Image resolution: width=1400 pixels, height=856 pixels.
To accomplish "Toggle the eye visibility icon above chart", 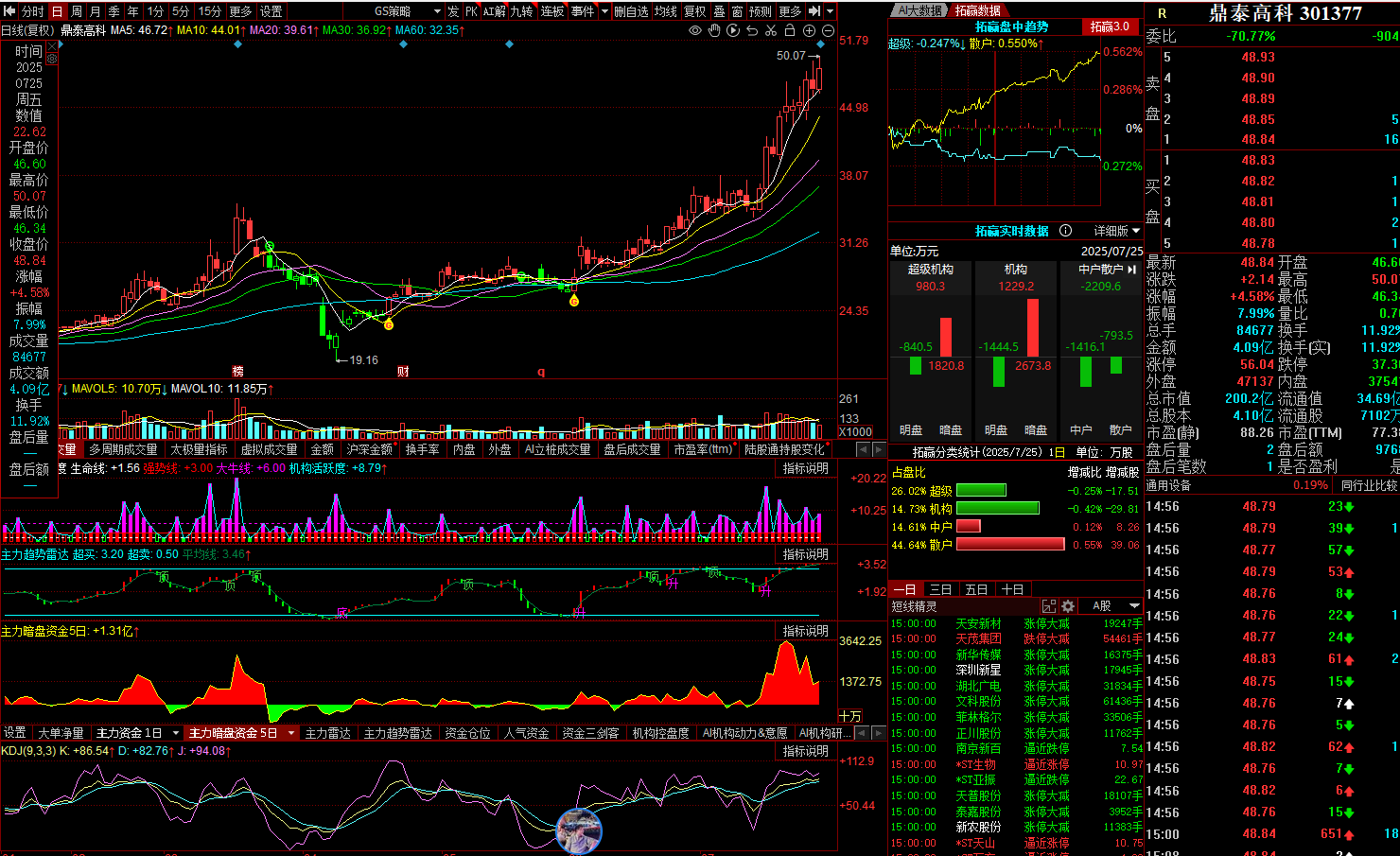I will [x=695, y=30].
